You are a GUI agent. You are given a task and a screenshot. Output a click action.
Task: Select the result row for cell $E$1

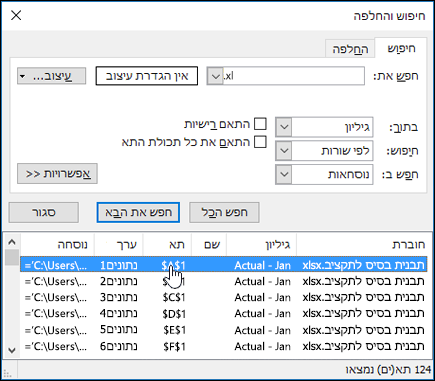[x=224, y=330]
